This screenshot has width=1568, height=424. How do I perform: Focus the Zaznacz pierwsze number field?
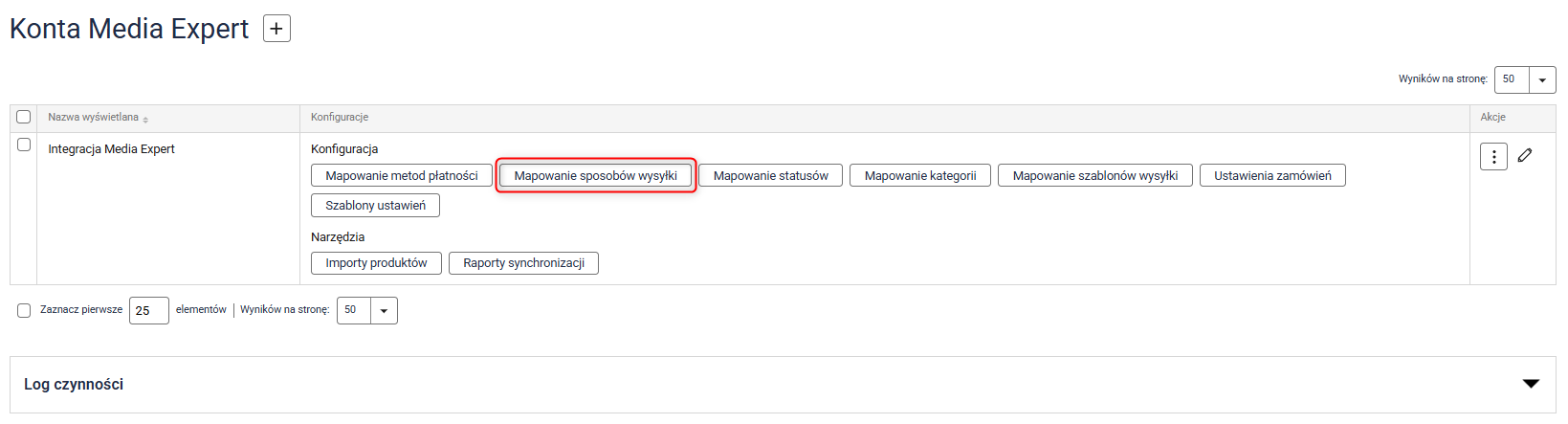[x=149, y=310]
